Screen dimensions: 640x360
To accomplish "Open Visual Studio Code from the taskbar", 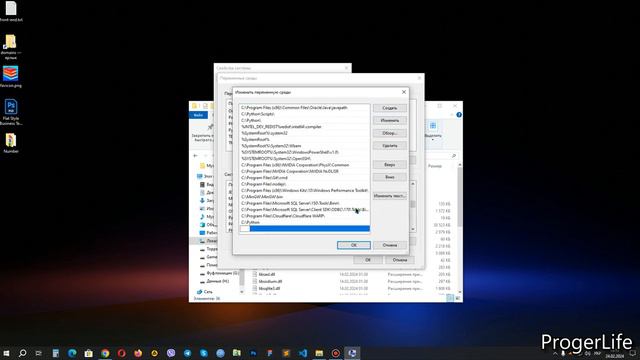I will click(x=303, y=353).
